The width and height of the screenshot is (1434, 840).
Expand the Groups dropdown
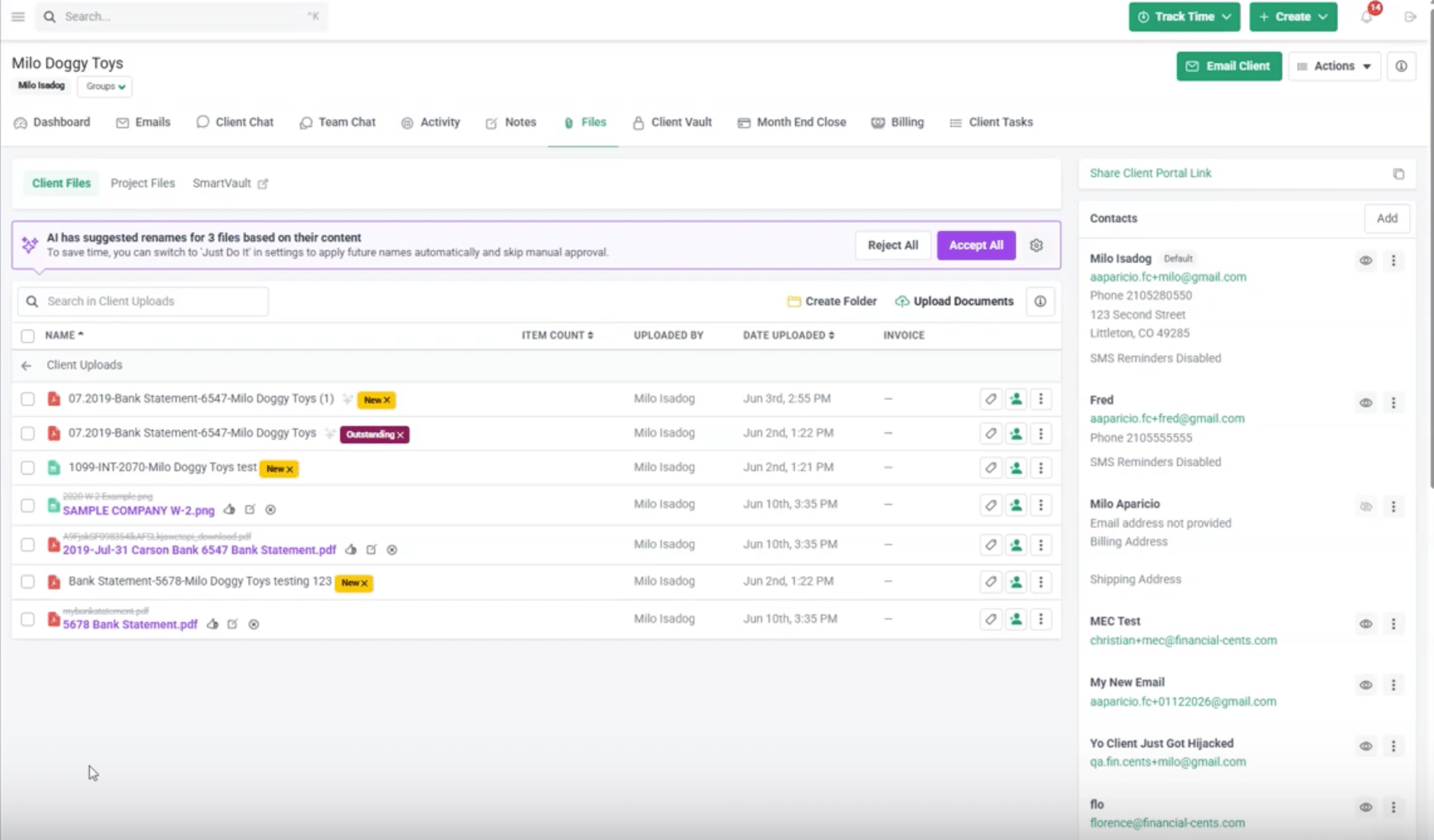pos(105,86)
